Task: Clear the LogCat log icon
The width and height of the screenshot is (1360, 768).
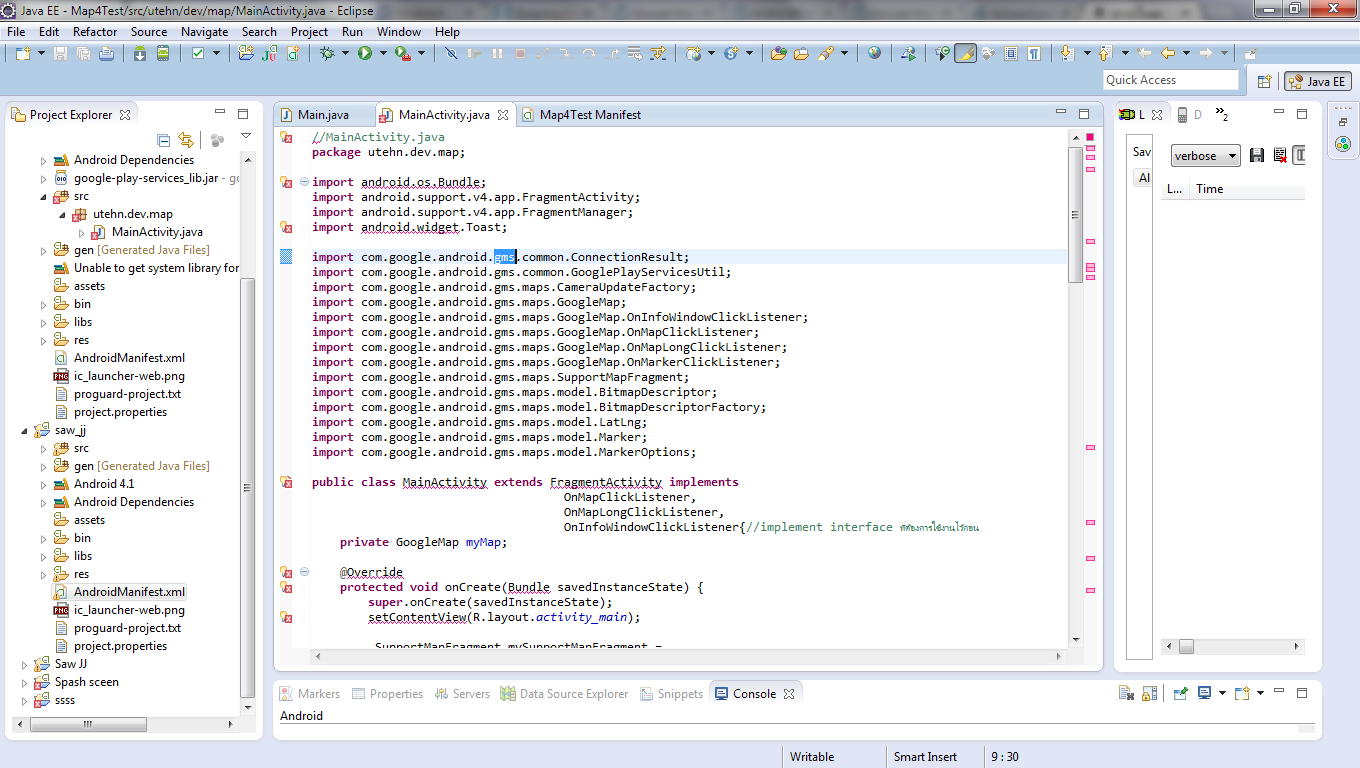Action: (1280, 155)
